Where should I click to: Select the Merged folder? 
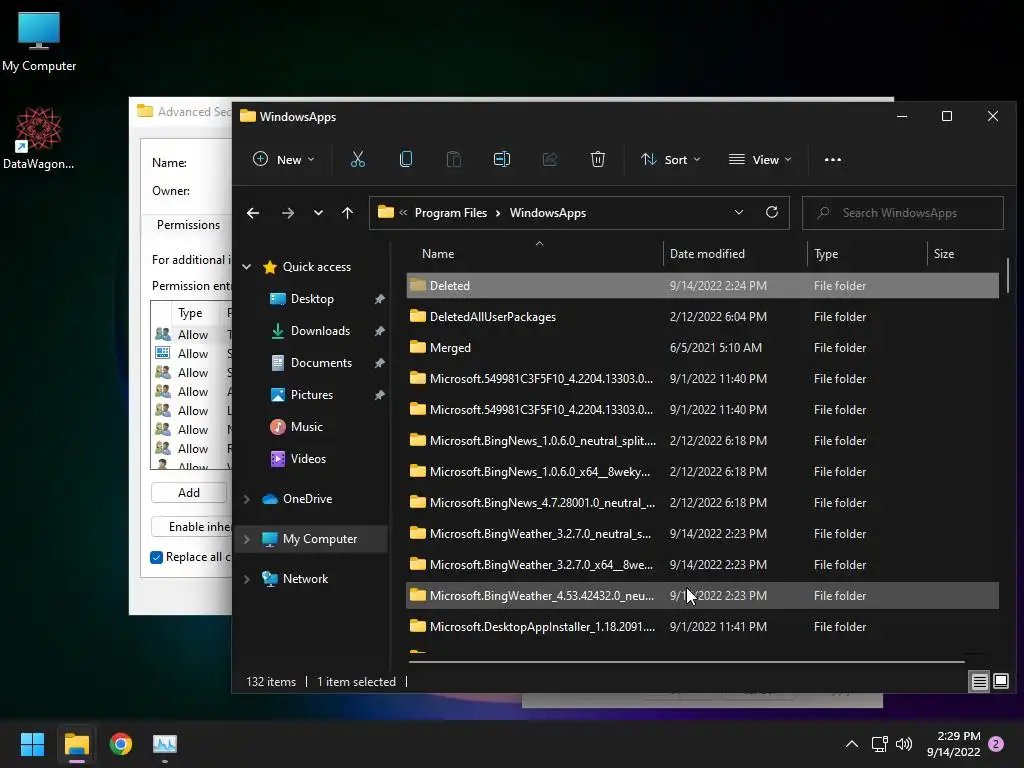[702, 347]
